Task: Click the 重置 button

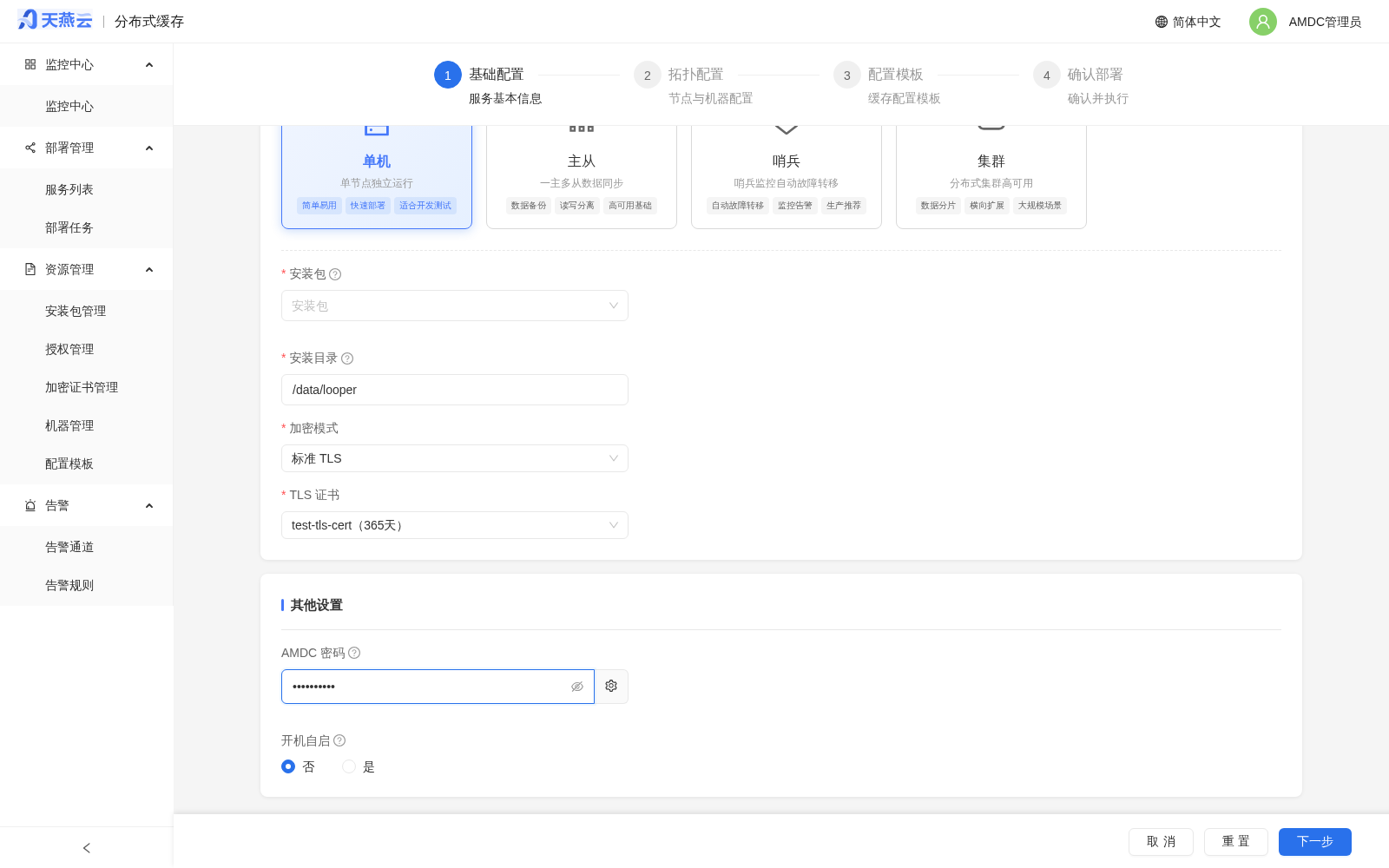Action: [x=1236, y=842]
